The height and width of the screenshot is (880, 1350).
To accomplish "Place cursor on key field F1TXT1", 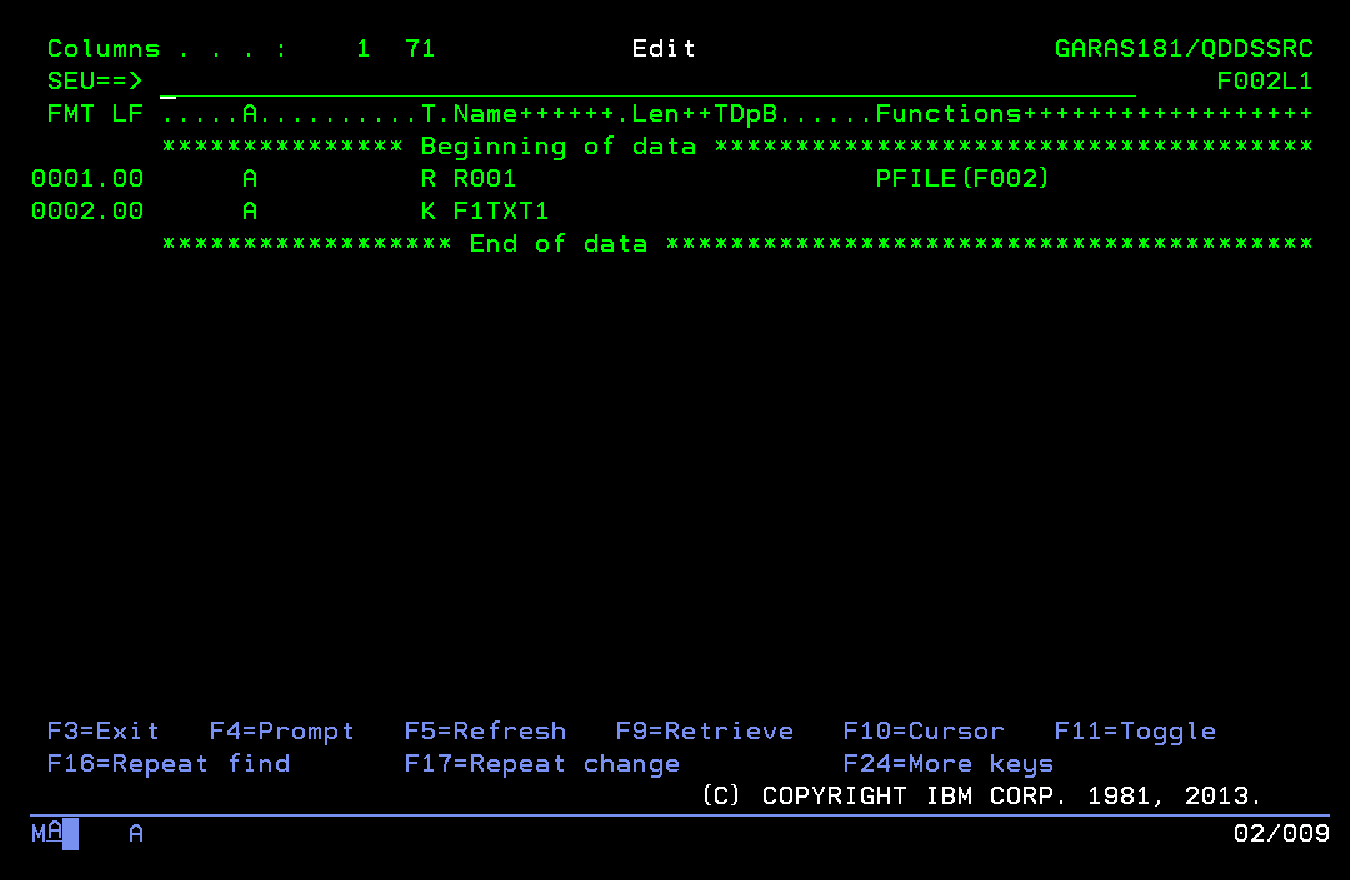I will coord(500,212).
